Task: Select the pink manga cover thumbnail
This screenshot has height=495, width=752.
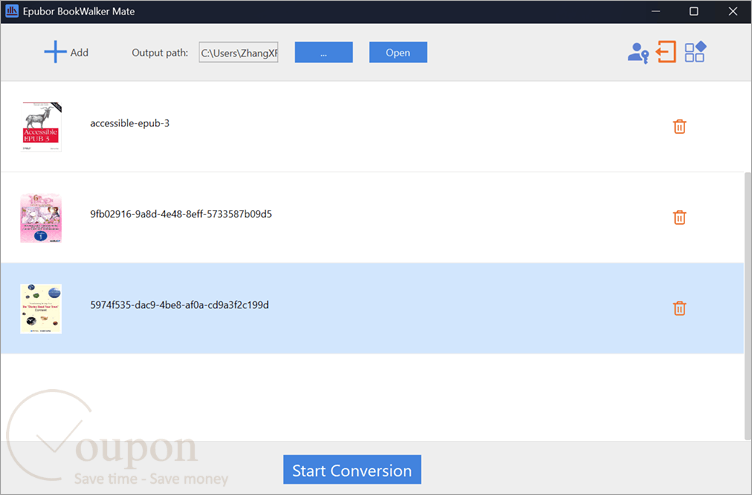Action: coord(41,218)
